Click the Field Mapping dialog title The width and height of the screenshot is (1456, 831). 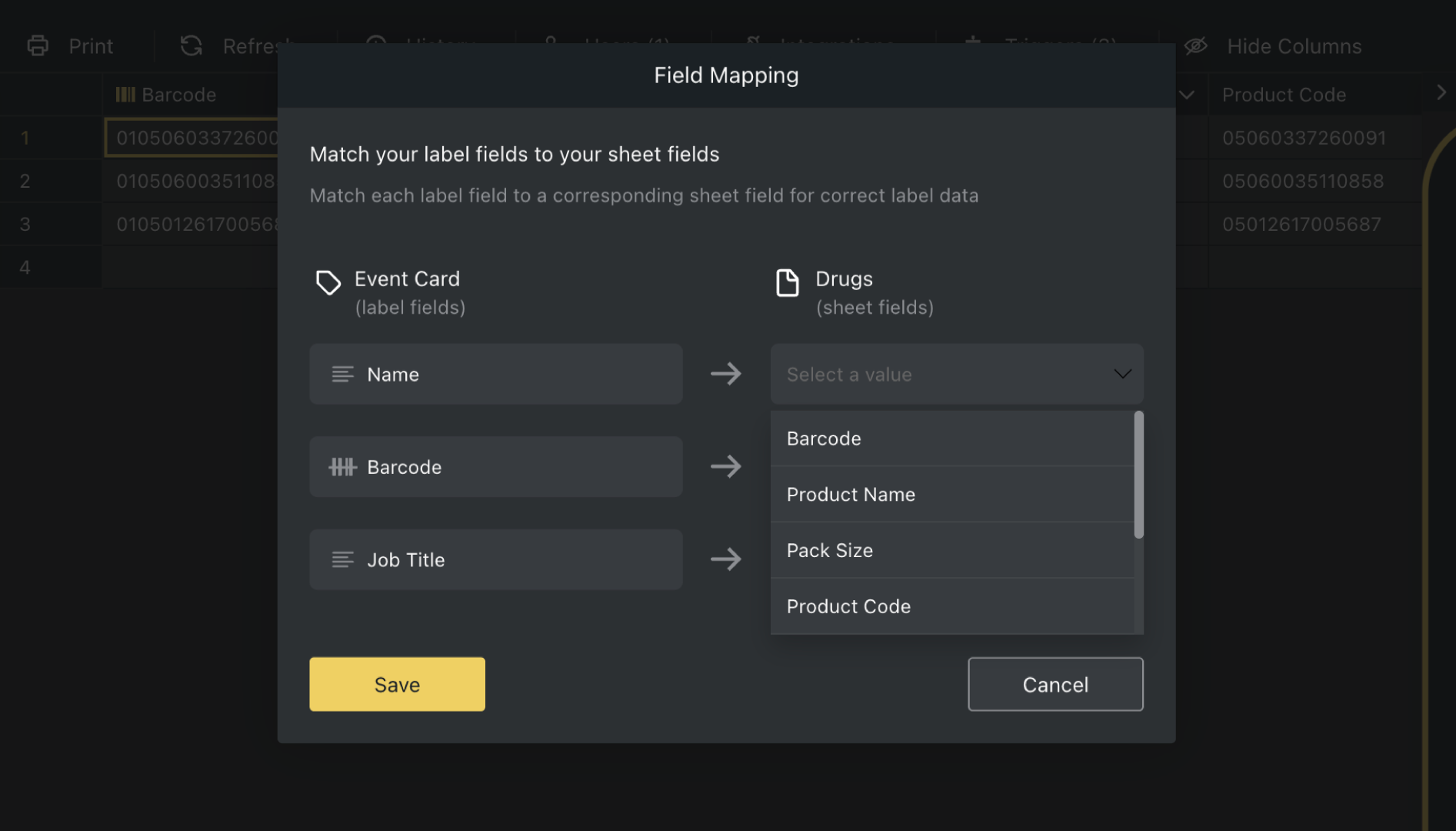pos(726,75)
